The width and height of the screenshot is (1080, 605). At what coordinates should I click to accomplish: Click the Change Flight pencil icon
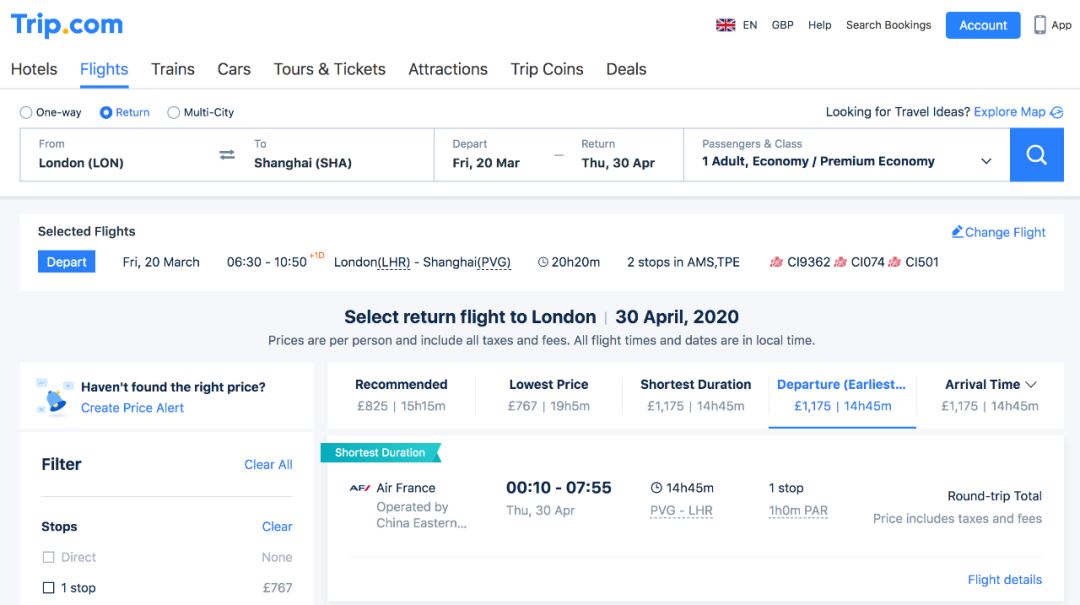point(957,232)
